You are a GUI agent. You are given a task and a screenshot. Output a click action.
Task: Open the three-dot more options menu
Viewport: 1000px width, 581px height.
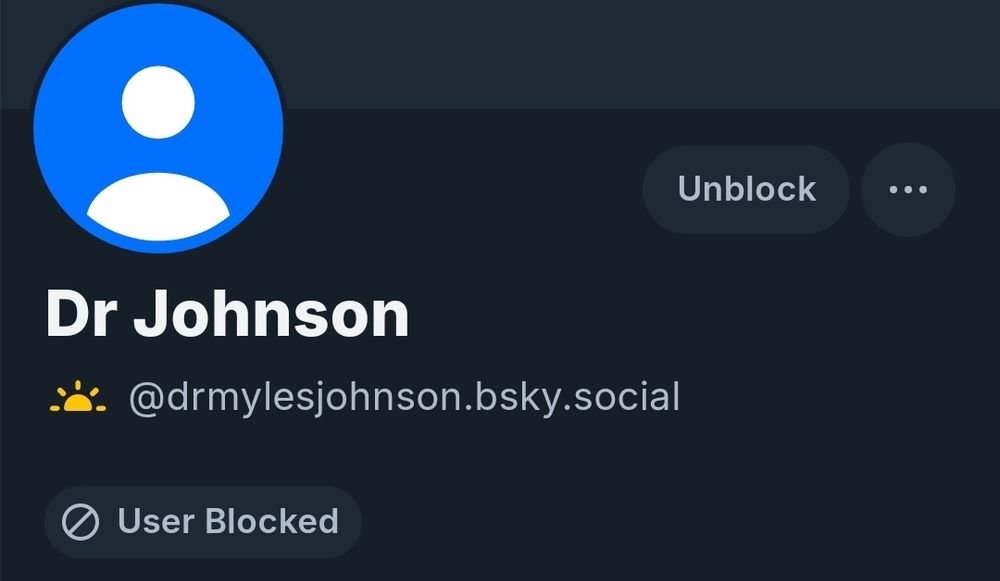coord(908,189)
